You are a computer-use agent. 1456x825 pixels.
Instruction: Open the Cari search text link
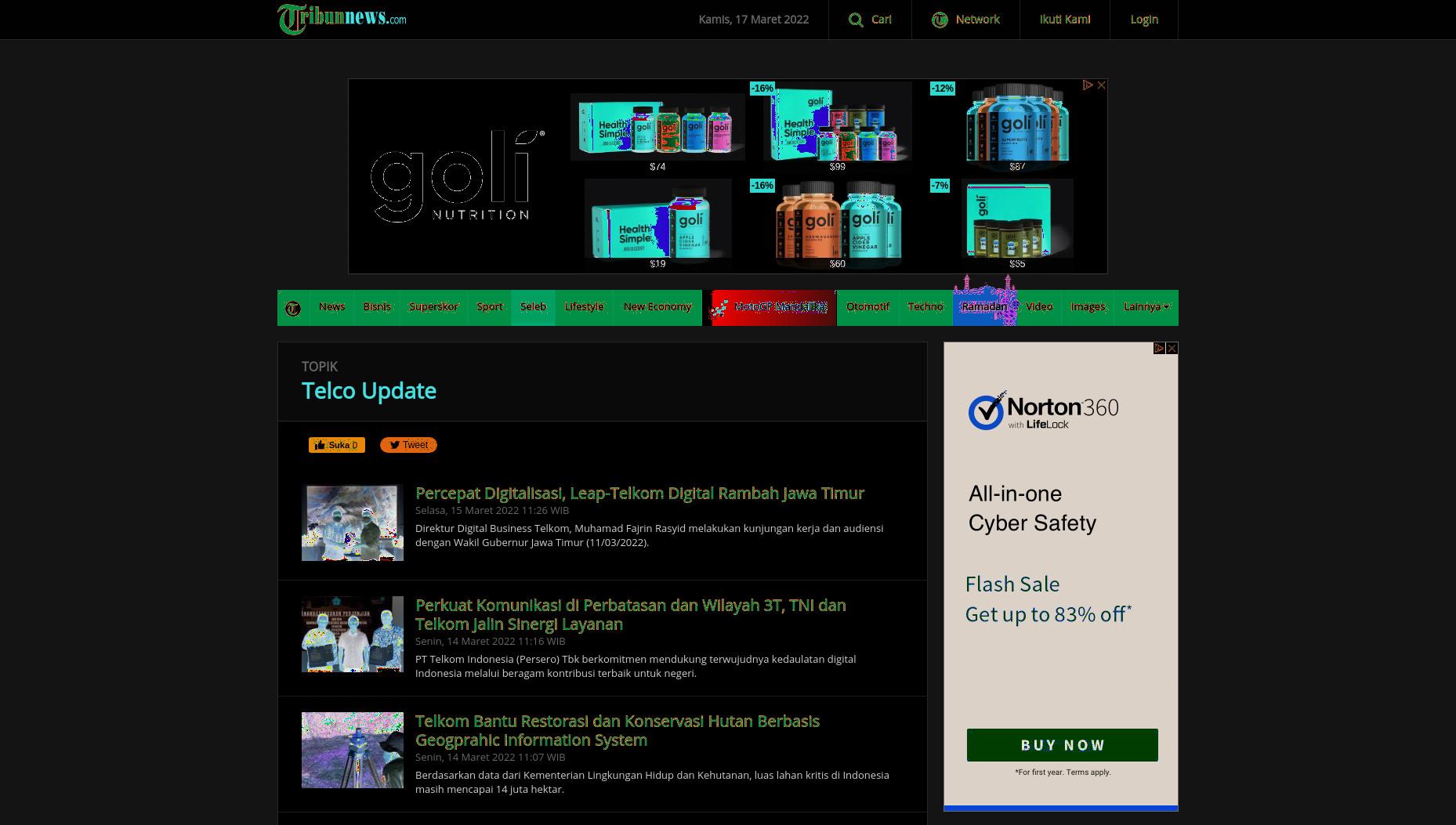click(881, 20)
